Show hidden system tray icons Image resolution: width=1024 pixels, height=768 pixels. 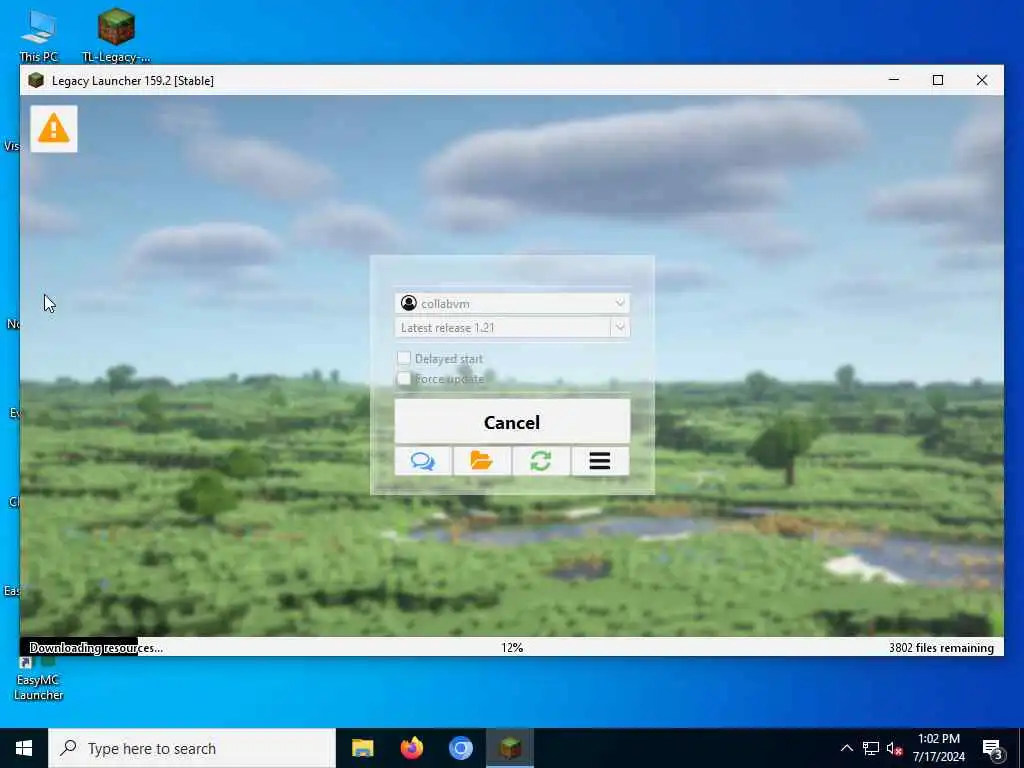click(x=846, y=748)
